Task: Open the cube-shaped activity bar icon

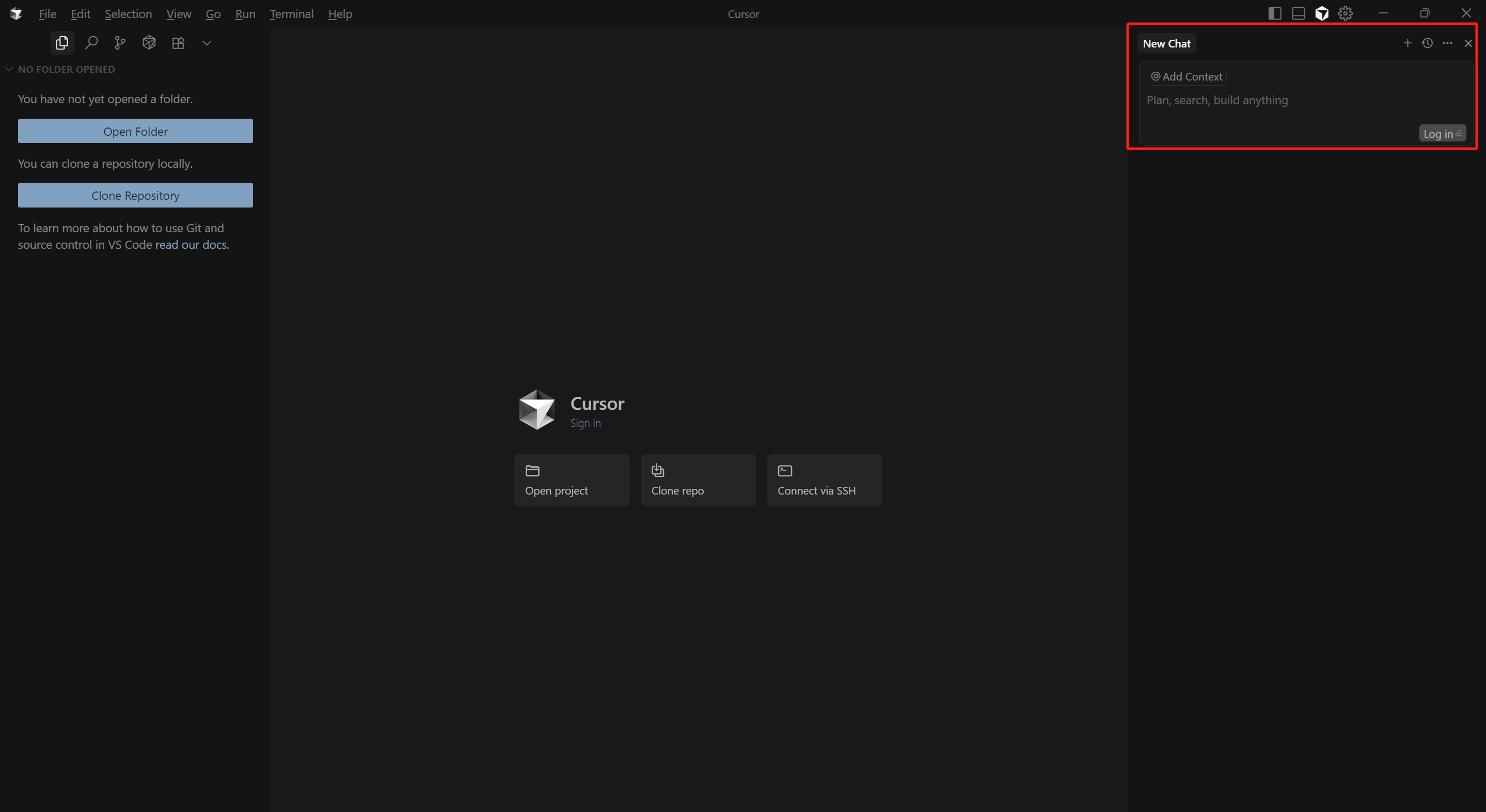Action: [x=149, y=43]
